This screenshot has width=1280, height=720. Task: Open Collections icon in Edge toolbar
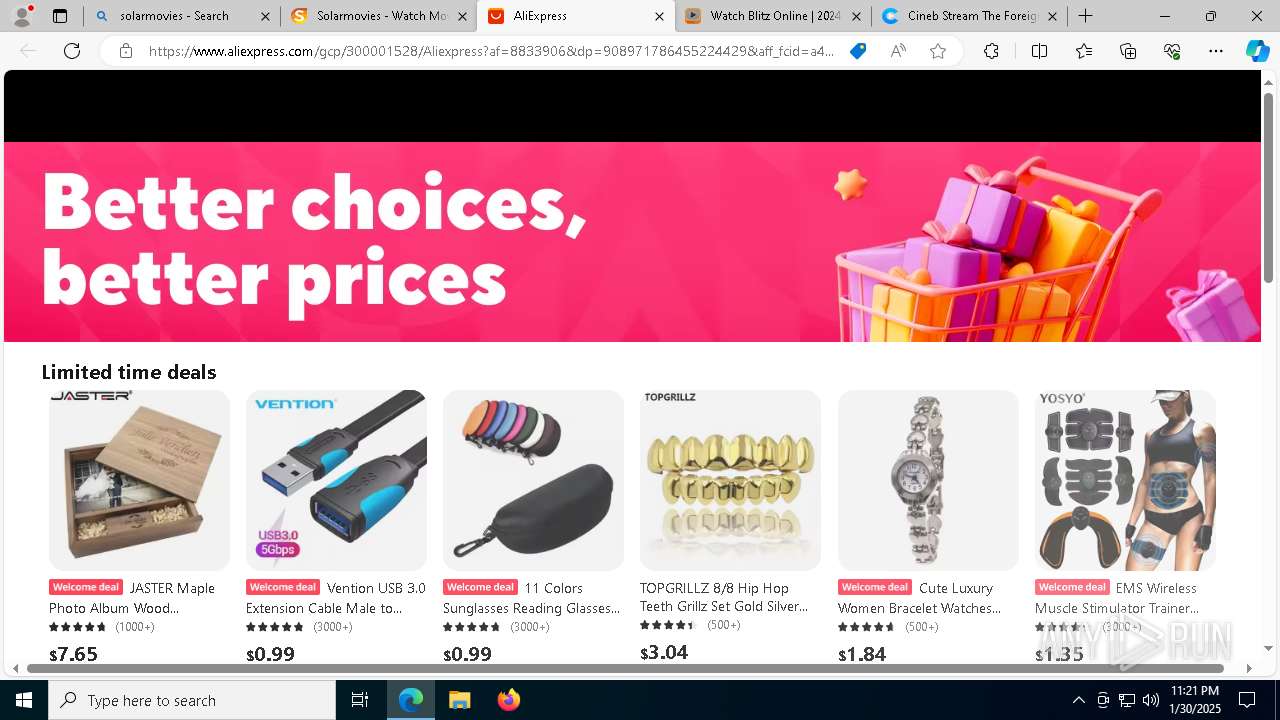click(x=1128, y=51)
